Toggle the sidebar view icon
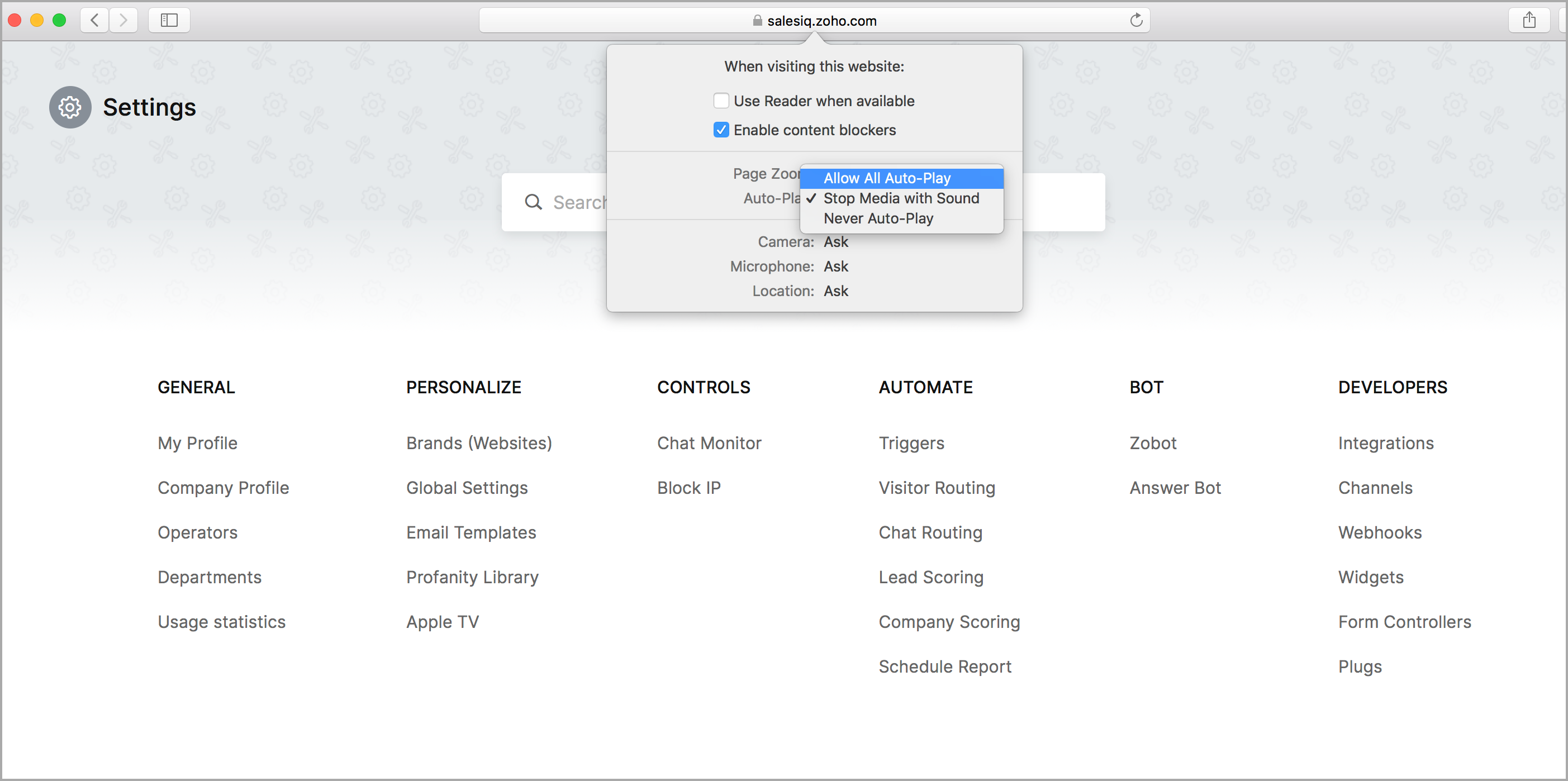Image resolution: width=1568 pixels, height=781 pixels. click(x=169, y=20)
